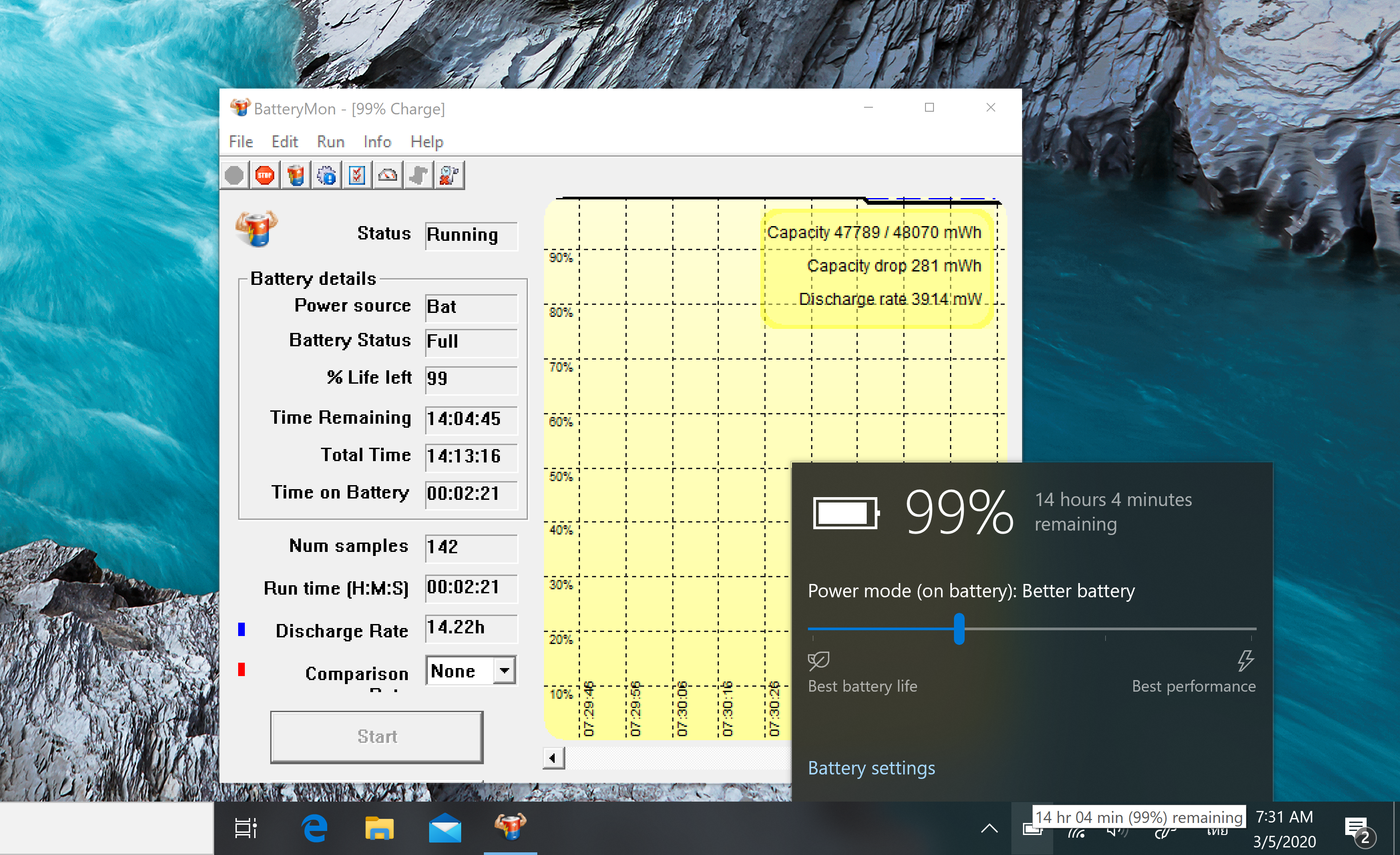
Task: Click the 14 hours 4 minutes remaining text
Action: 1113,511
